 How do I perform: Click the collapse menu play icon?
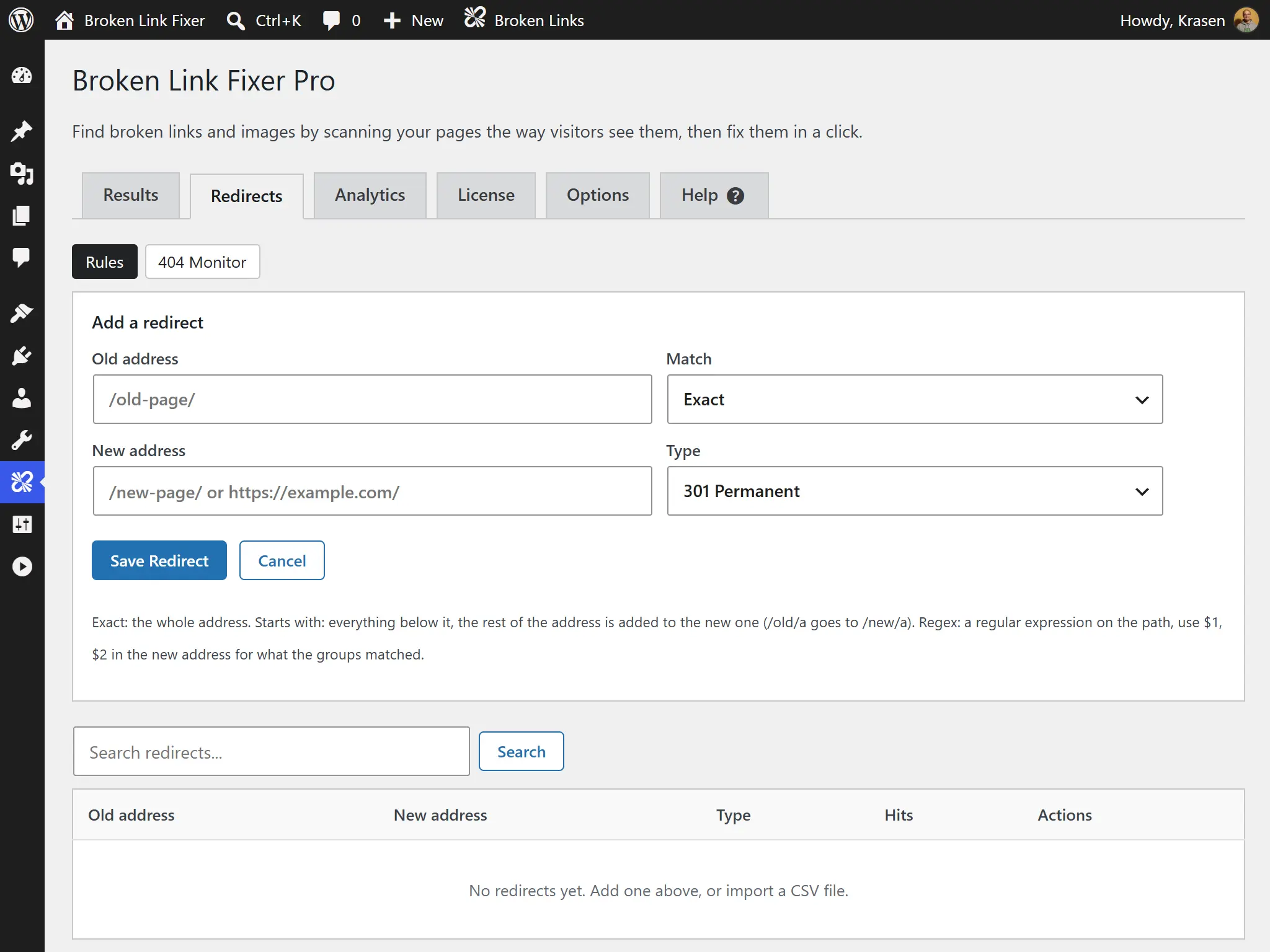pos(22,566)
